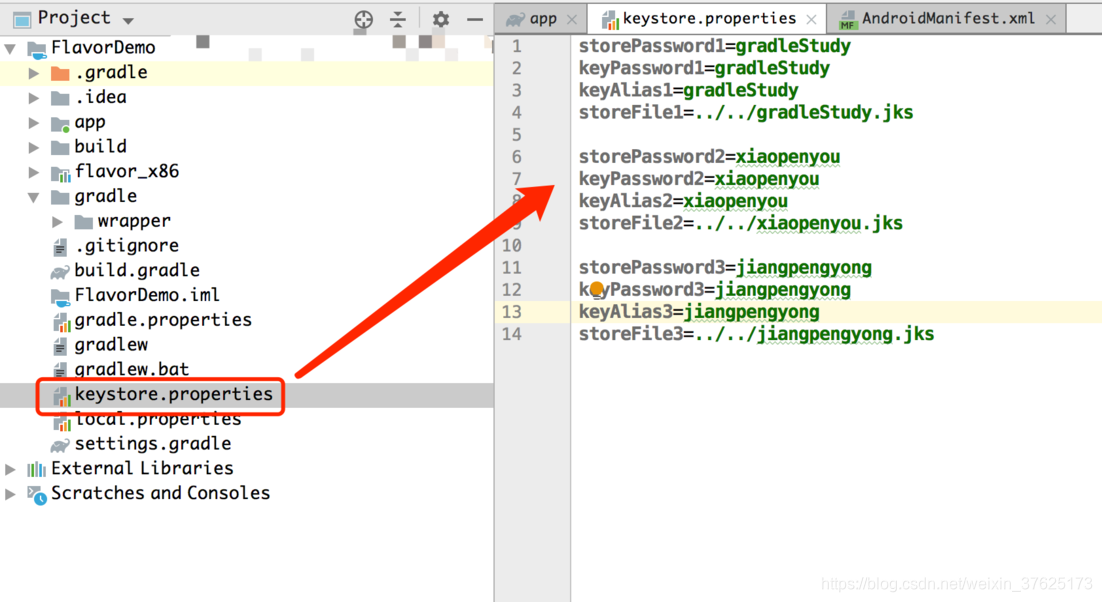Click the app module folder icon
The height and width of the screenshot is (602, 1102).
60,123
